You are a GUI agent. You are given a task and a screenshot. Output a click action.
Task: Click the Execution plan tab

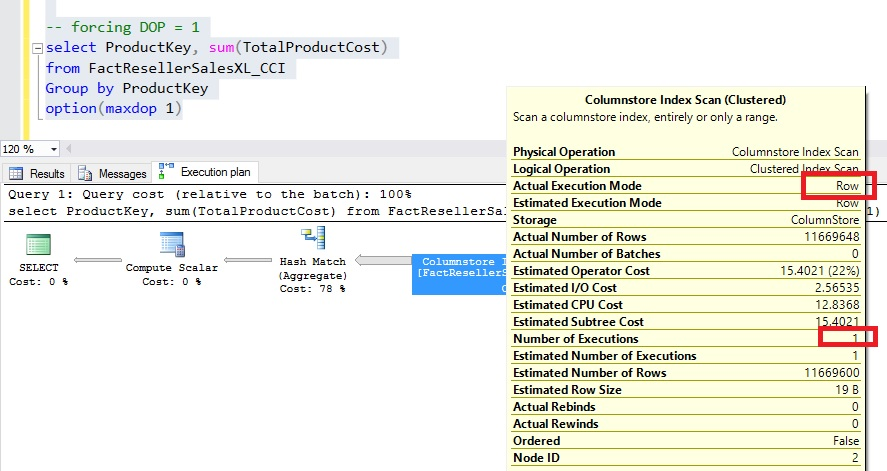click(206, 173)
